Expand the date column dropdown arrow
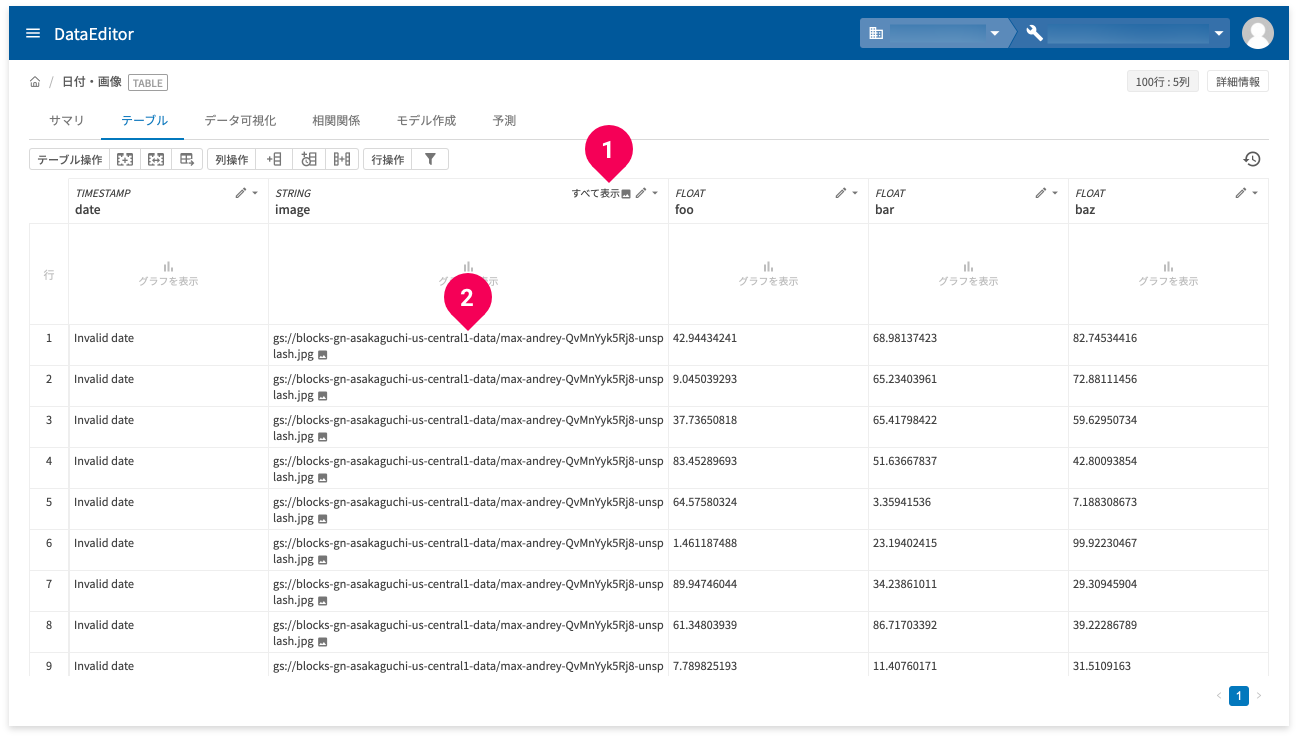 point(255,193)
